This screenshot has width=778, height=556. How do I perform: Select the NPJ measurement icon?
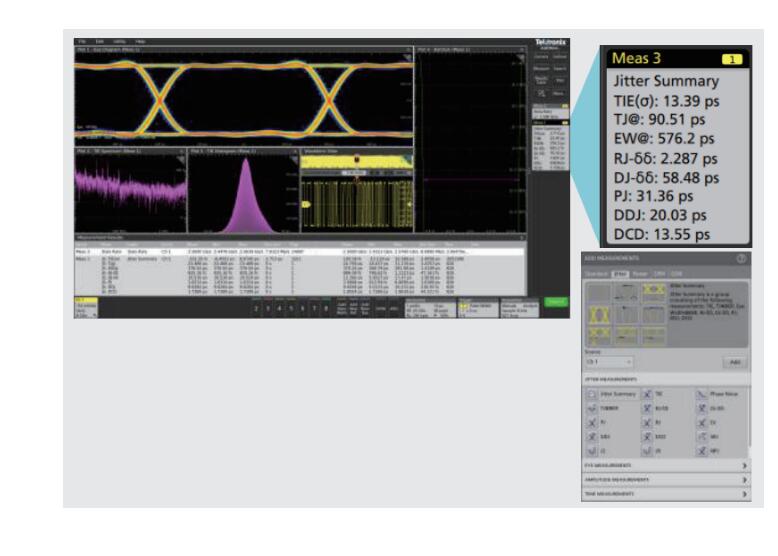pyautogui.click(x=702, y=451)
